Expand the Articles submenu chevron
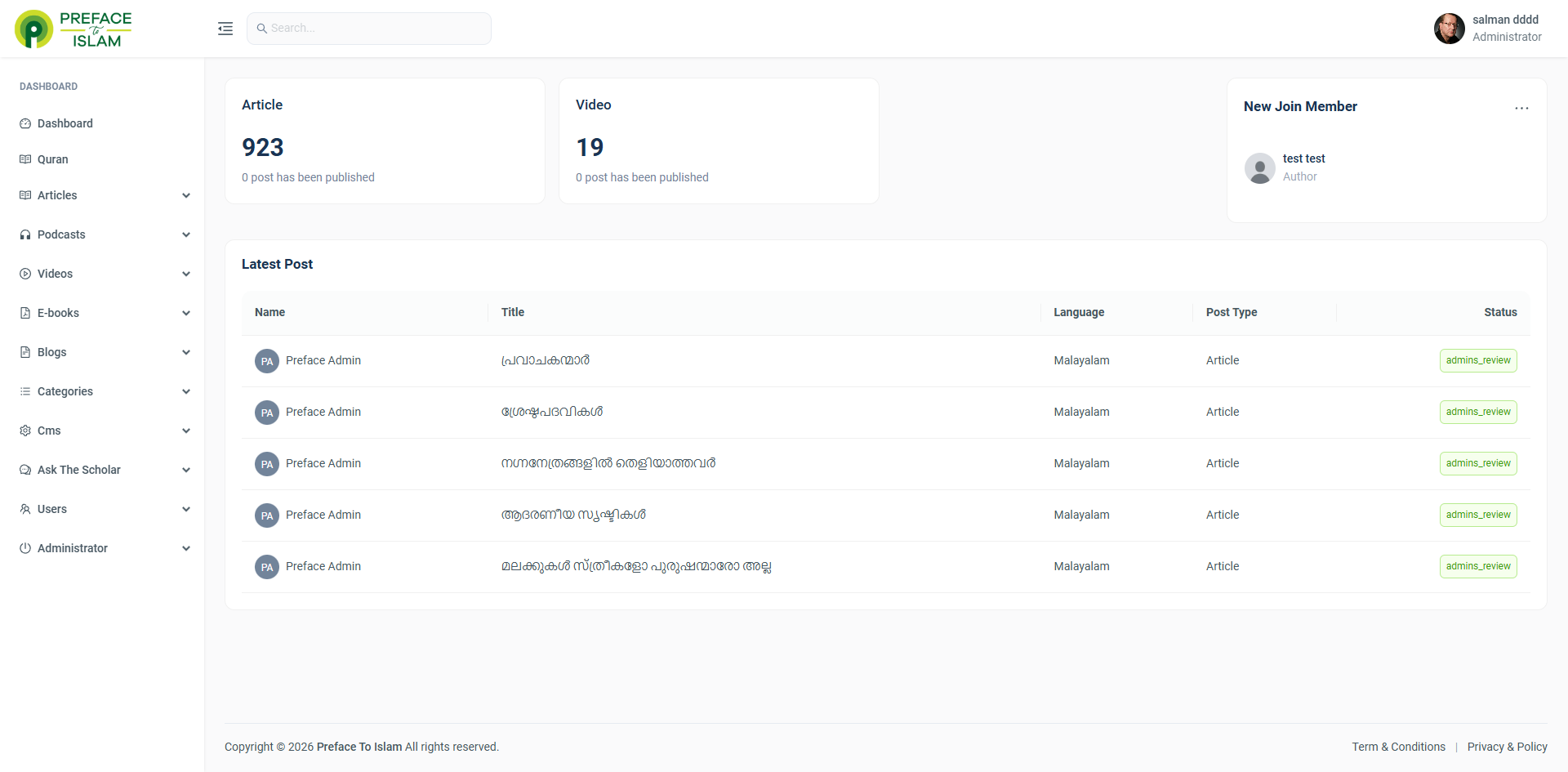This screenshot has width=1568, height=772. [186, 196]
